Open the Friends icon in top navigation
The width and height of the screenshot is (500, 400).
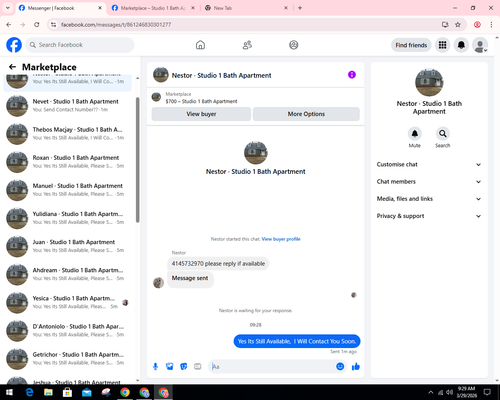pyautogui.click(x=247, y=45)
